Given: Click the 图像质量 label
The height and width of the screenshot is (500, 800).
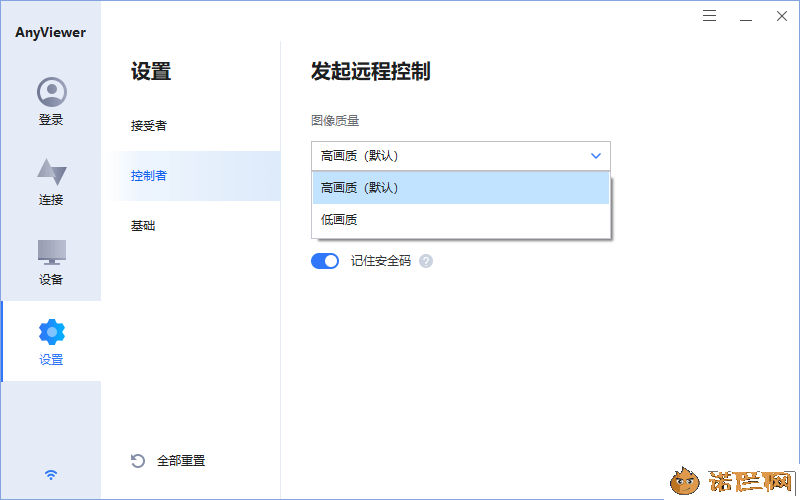Looking at the screenshot, I should [x=335, y=121].
